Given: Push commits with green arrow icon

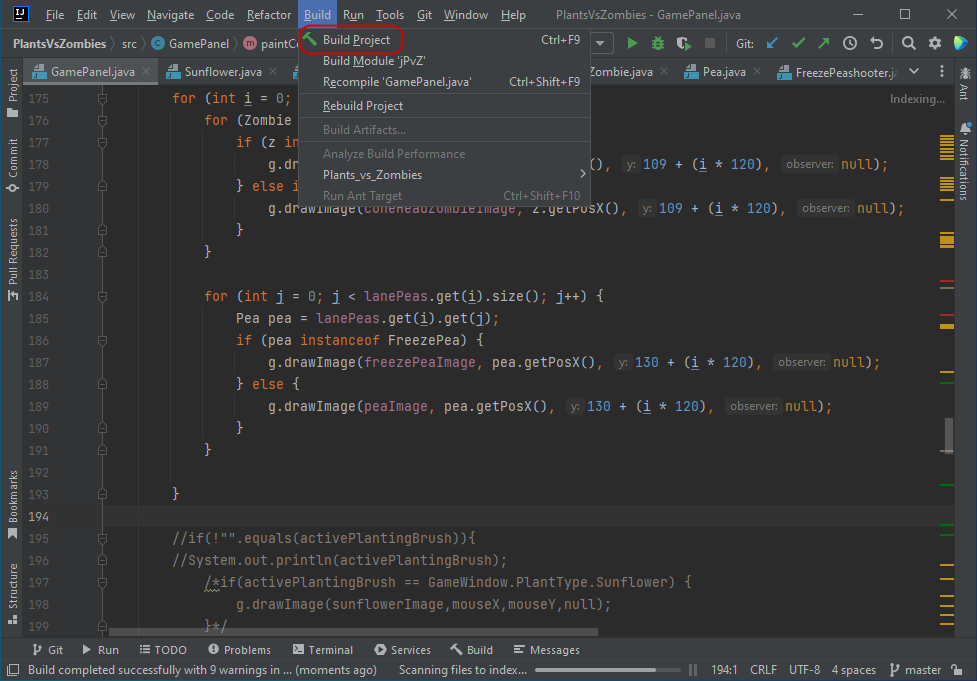Looking at the screenshot, I should [824, 44].
